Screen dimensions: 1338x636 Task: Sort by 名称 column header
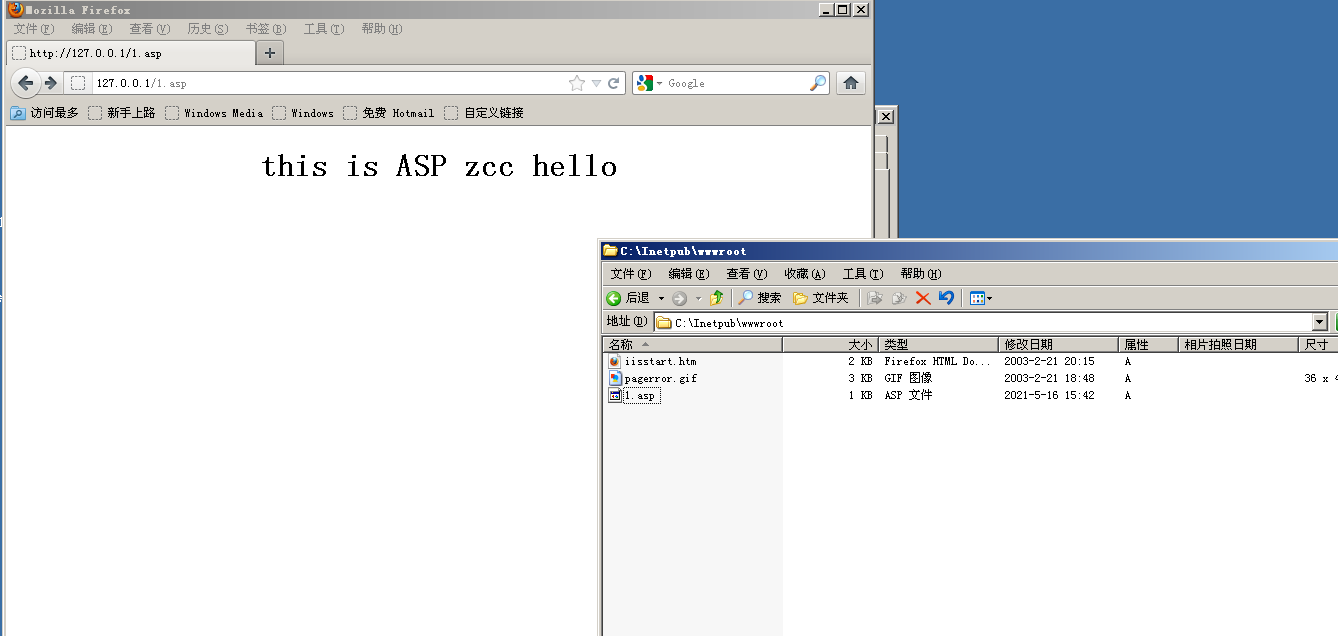[x=692, y=344]
